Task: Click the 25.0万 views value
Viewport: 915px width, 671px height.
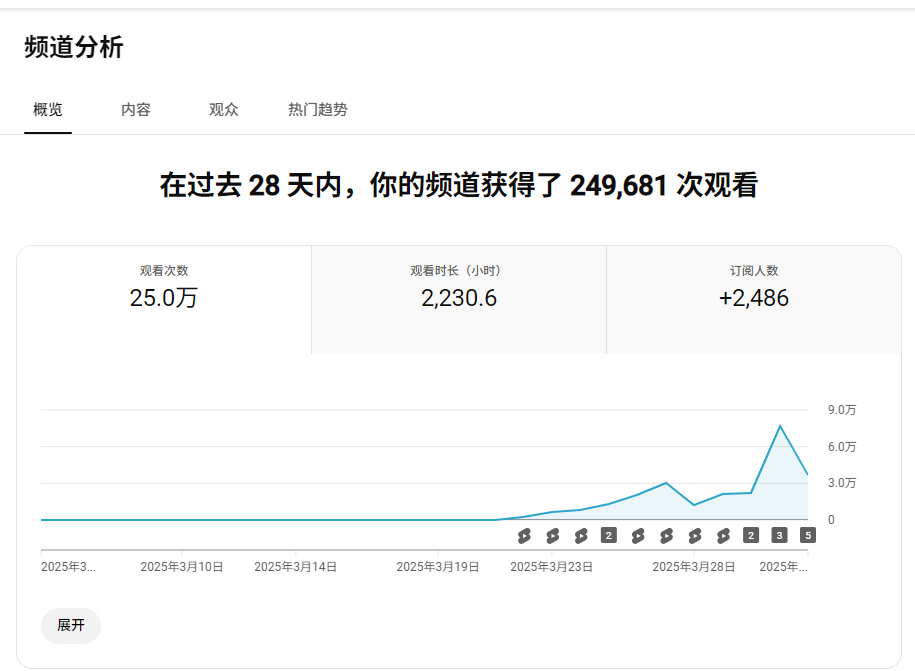Action: 164,298
